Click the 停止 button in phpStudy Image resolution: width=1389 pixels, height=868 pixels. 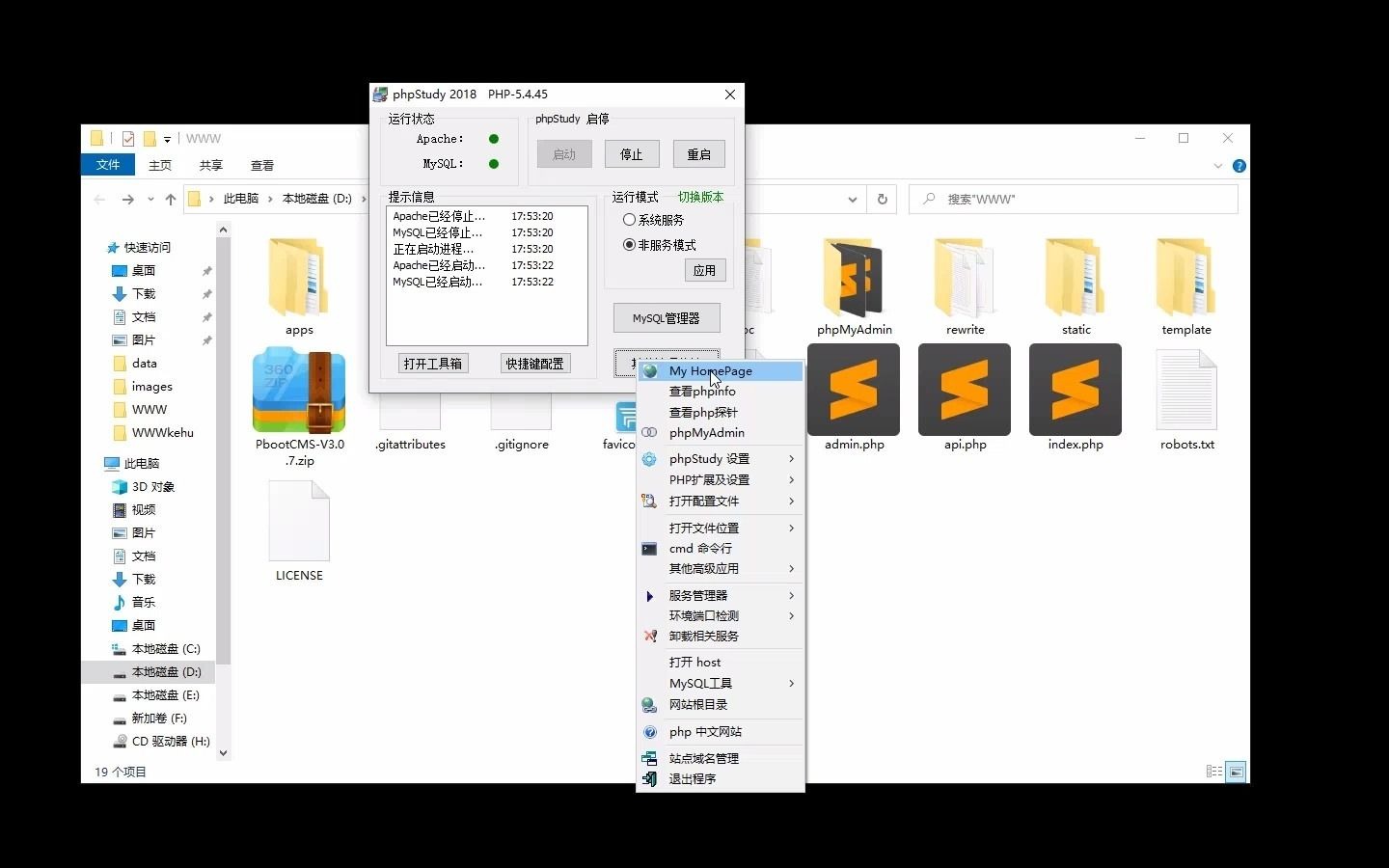[632, 154]
